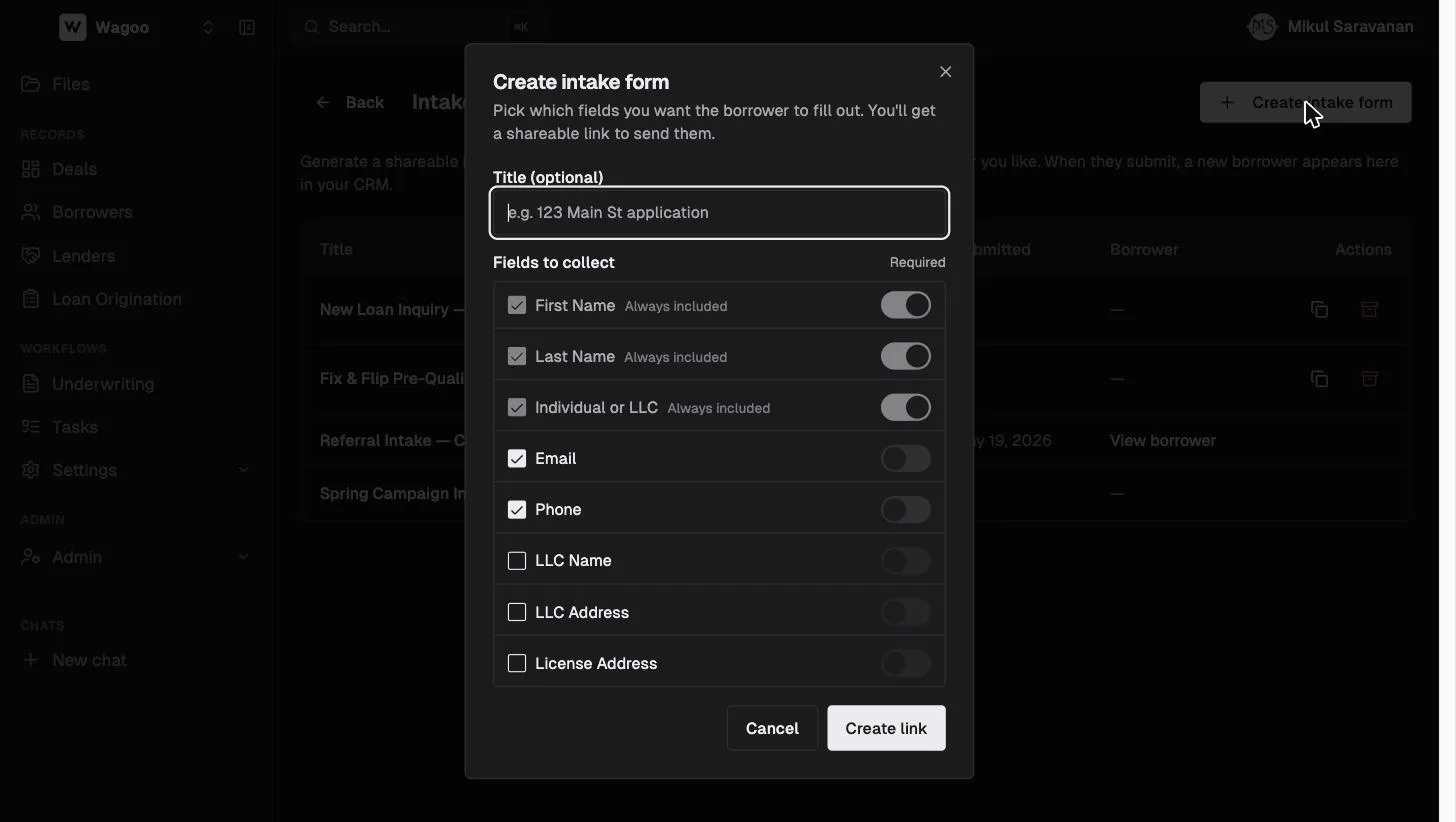Click the Individual or LLC checkbox

[x=516, y=407]
